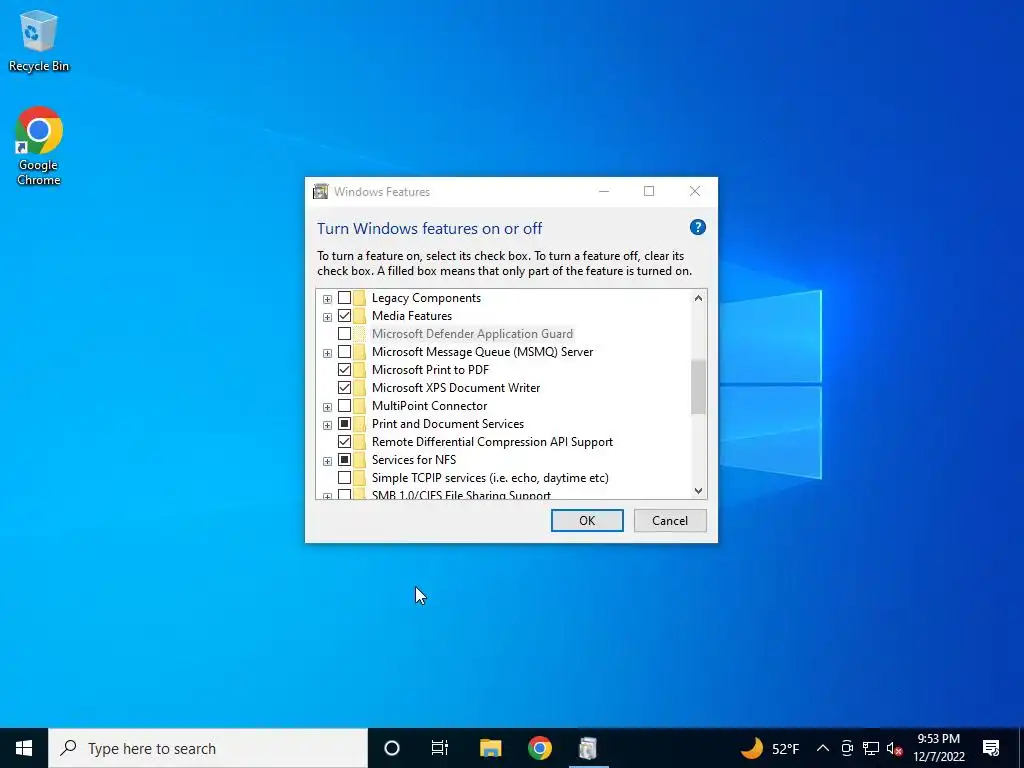Open the weather widget showing 52°F
Viewport: 1024px width, 768px height.
click(770, 748)
